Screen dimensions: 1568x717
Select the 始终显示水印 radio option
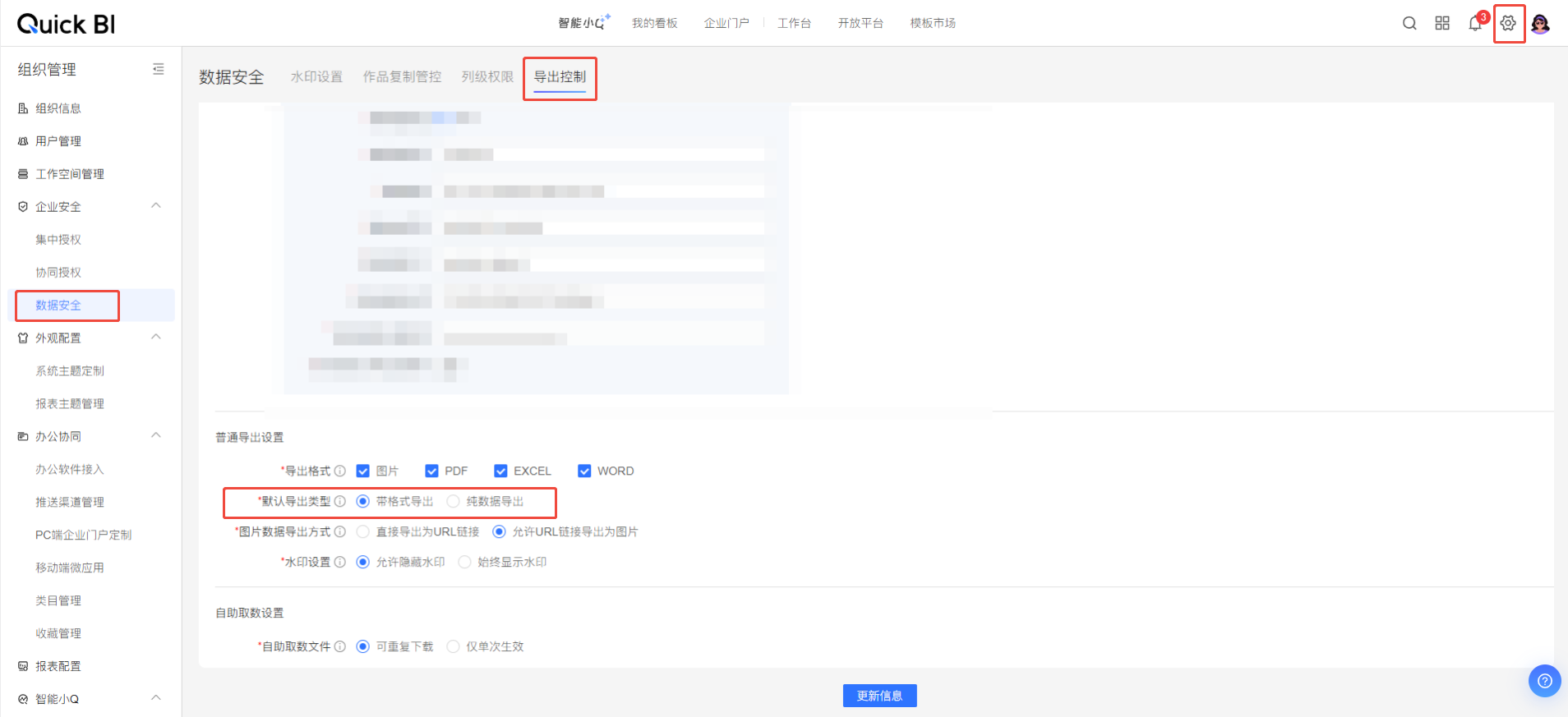tap(465, 562)
